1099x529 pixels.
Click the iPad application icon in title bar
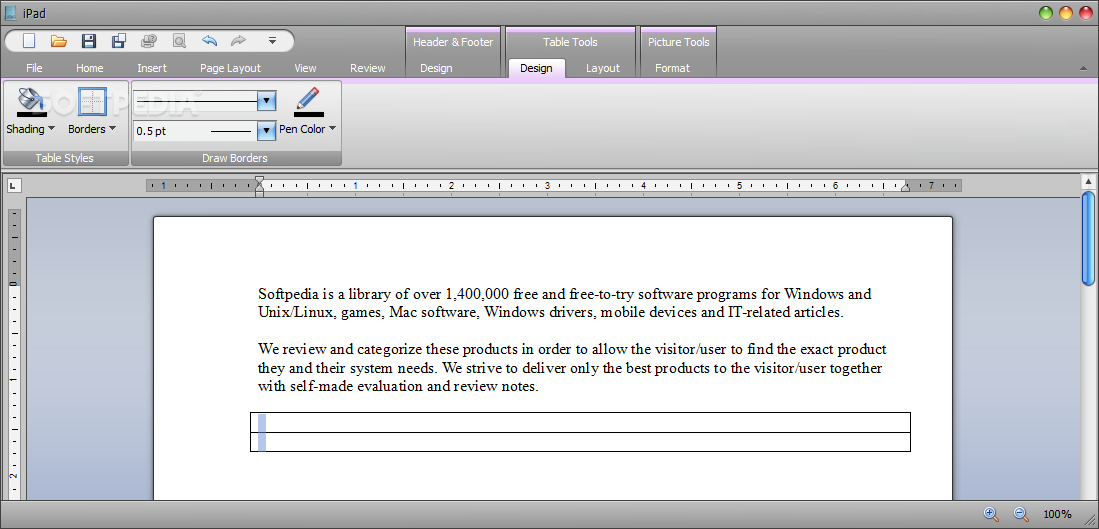point(11,13)
